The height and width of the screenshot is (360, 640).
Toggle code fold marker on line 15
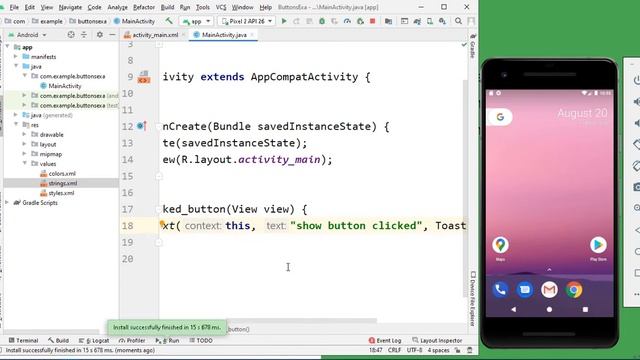[x=159, y=176]
